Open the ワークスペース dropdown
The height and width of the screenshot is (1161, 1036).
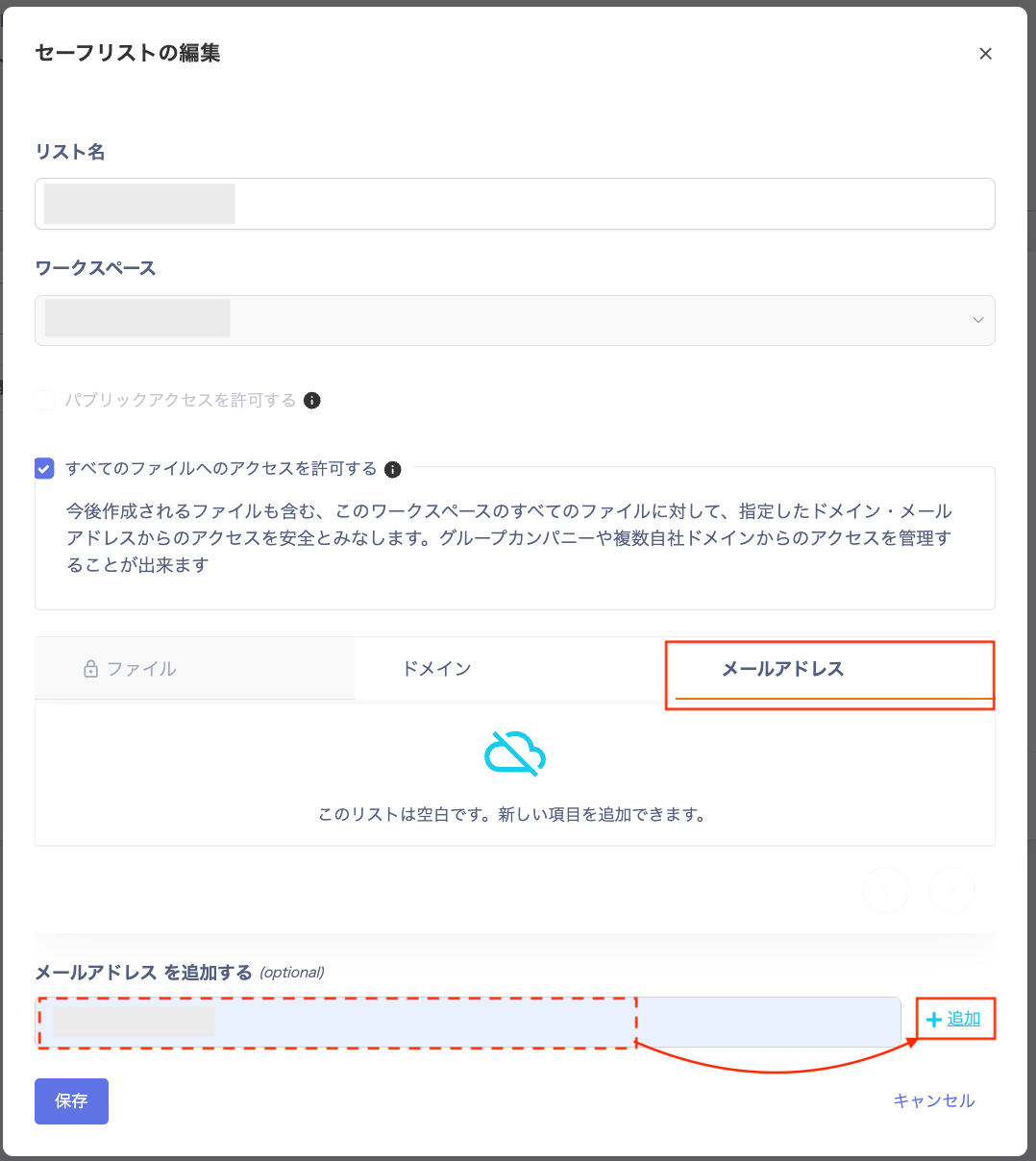coord(514,320)
